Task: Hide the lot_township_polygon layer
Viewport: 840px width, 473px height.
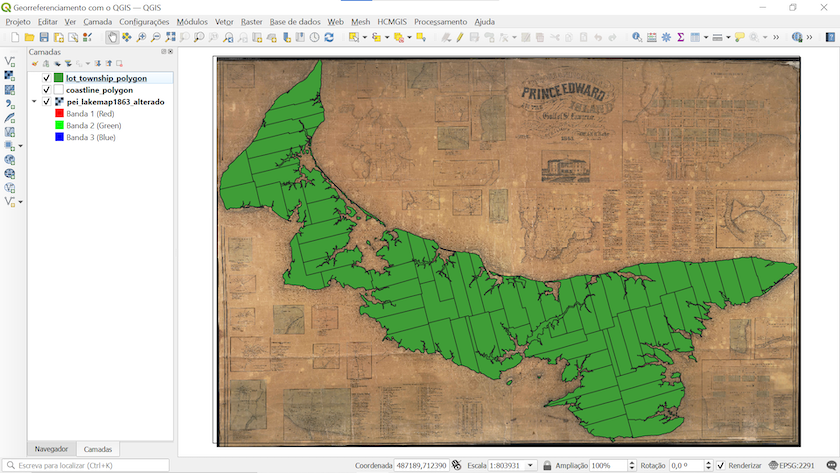Action: 46,77
